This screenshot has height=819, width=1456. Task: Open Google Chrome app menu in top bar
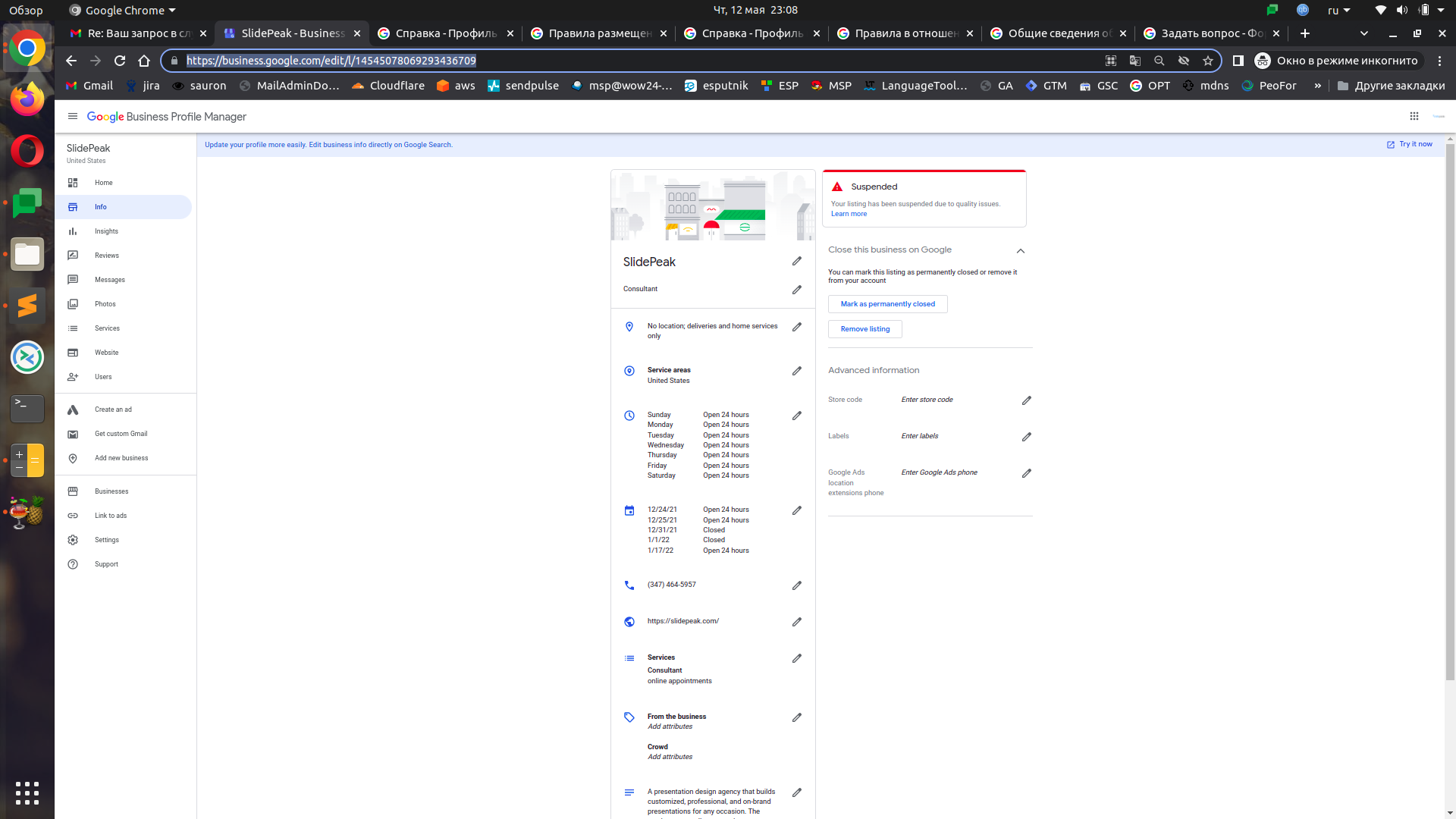pos(123,10)
